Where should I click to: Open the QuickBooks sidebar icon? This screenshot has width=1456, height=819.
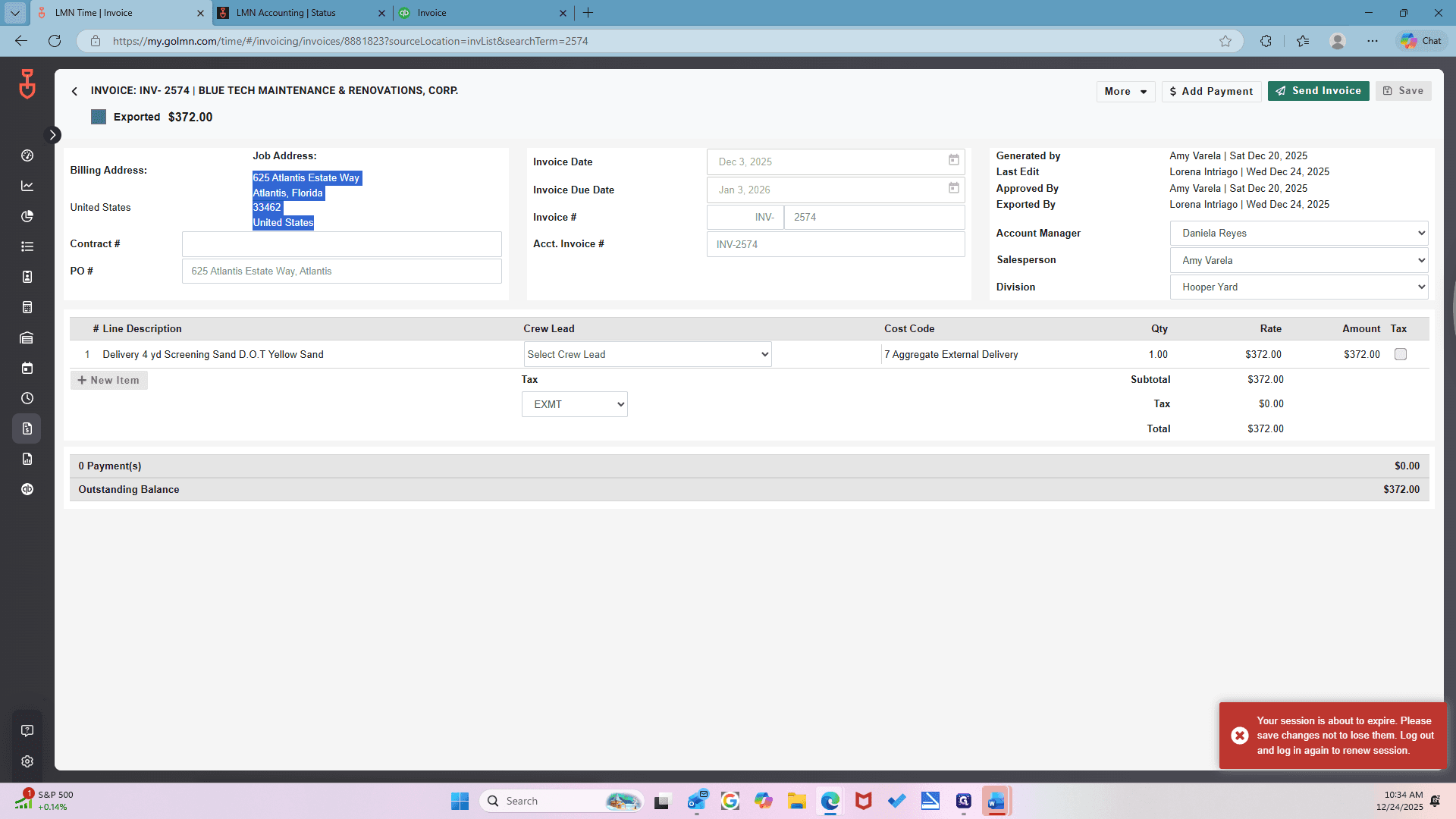27,489
